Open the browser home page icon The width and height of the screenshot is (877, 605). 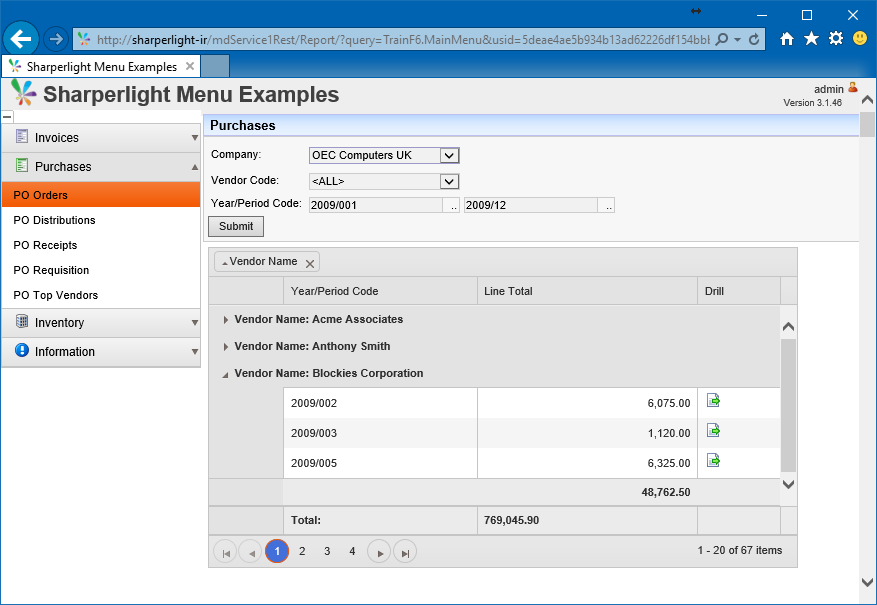(787, 39)
